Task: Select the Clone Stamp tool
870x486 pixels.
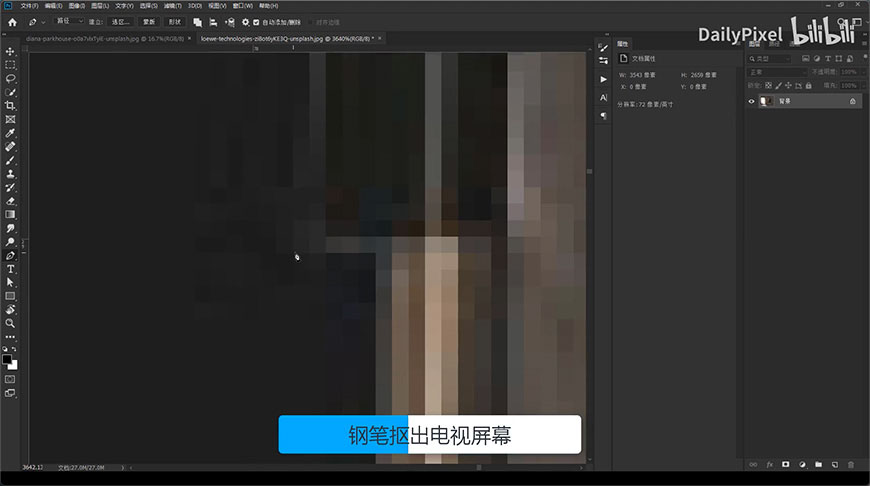Action: pyautogui.click(x=10, y=174)
